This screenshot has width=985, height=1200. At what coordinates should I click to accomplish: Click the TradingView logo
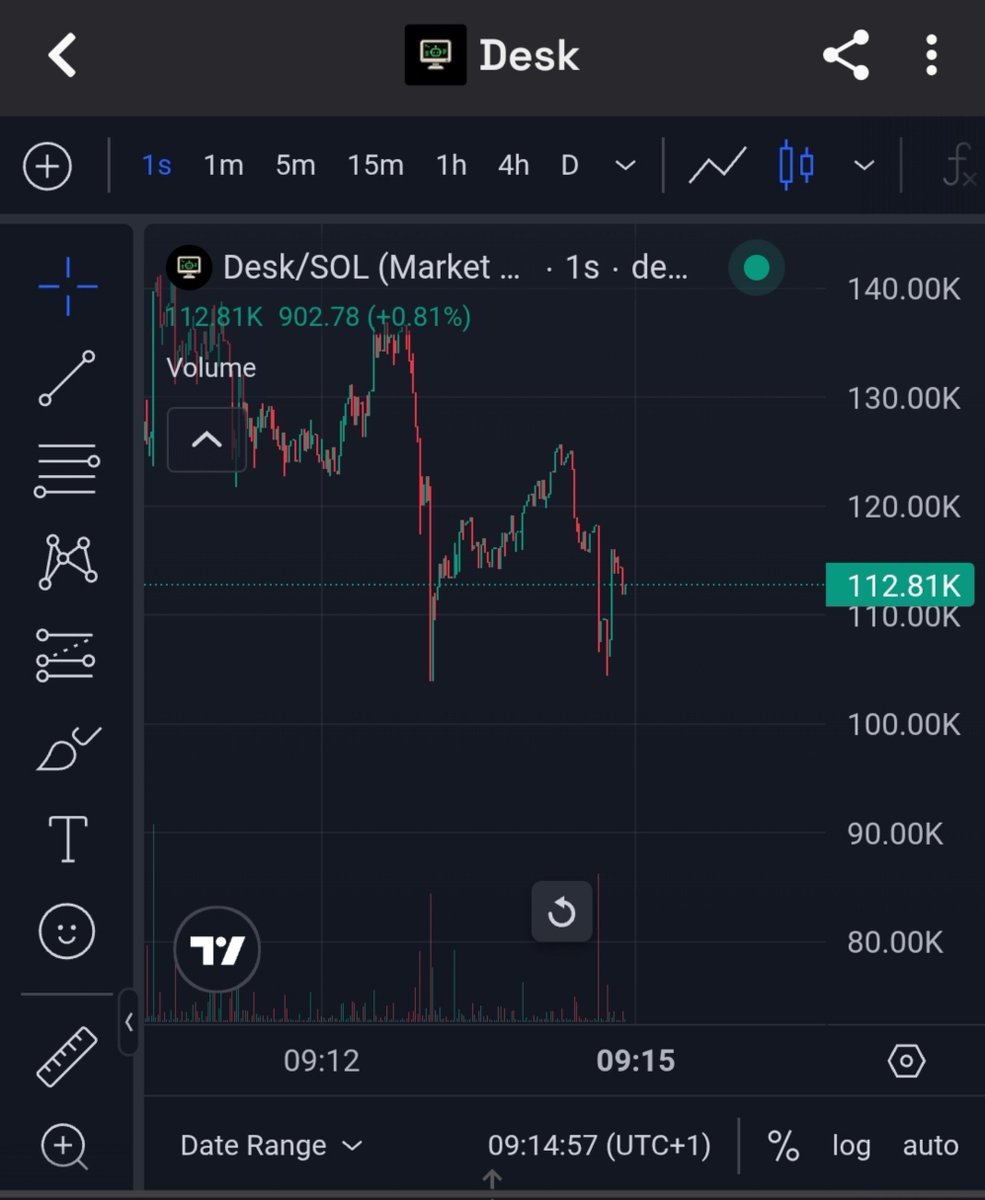click(x=217, y=950)
